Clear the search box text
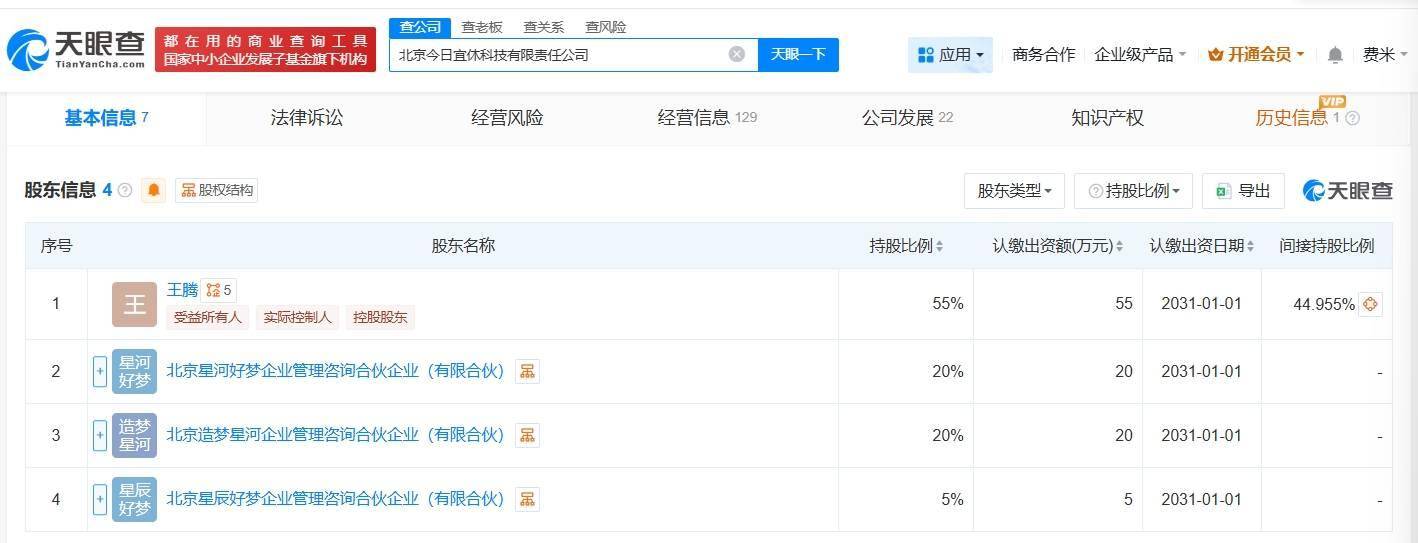This screenshot has width=1418, height=543. click(x=737, y=54)
